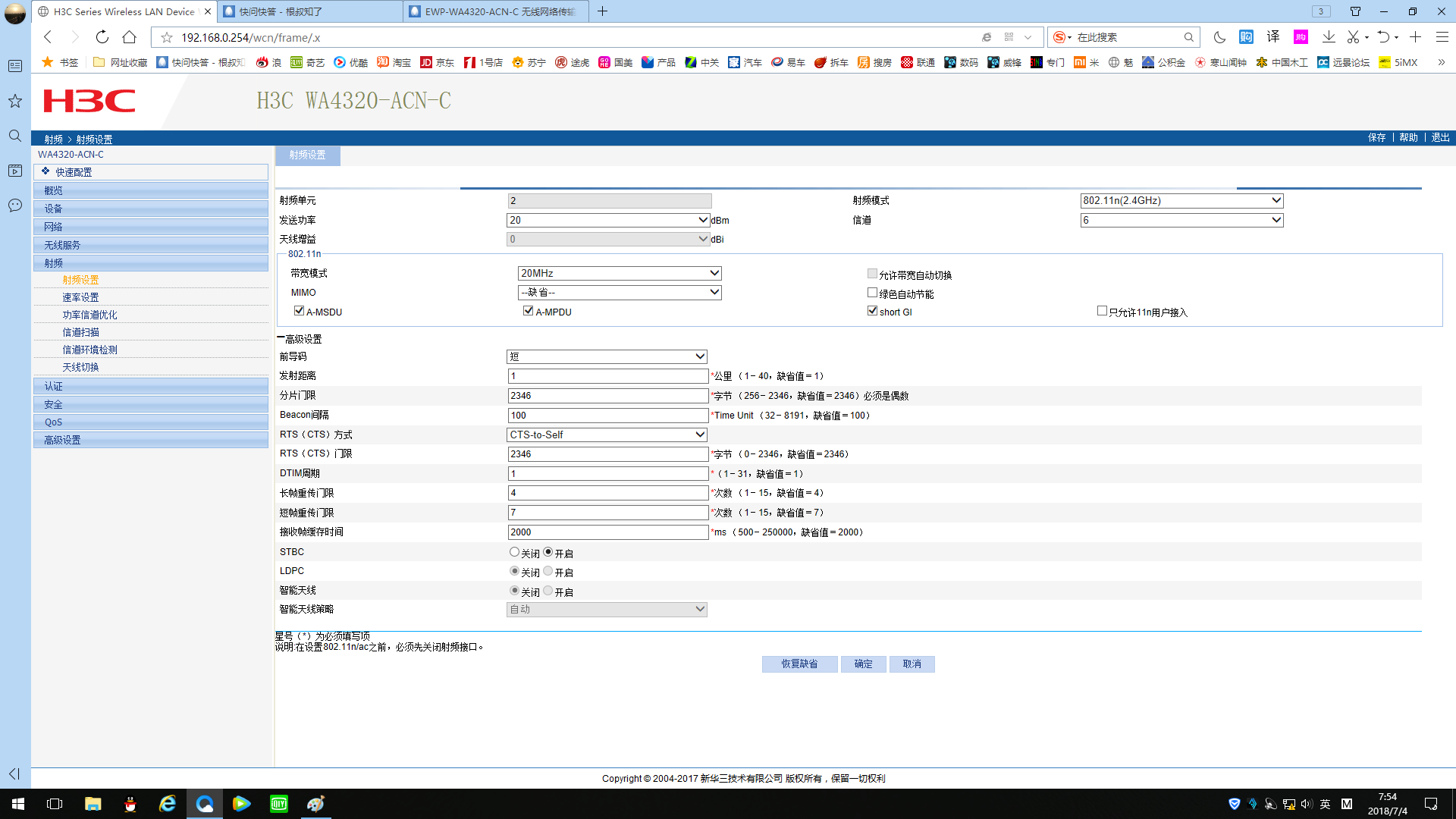Image resolution: width=1456 pixels, height=819 pixels.
Task: Open the 无线服务 menu section
Action: 62,245
